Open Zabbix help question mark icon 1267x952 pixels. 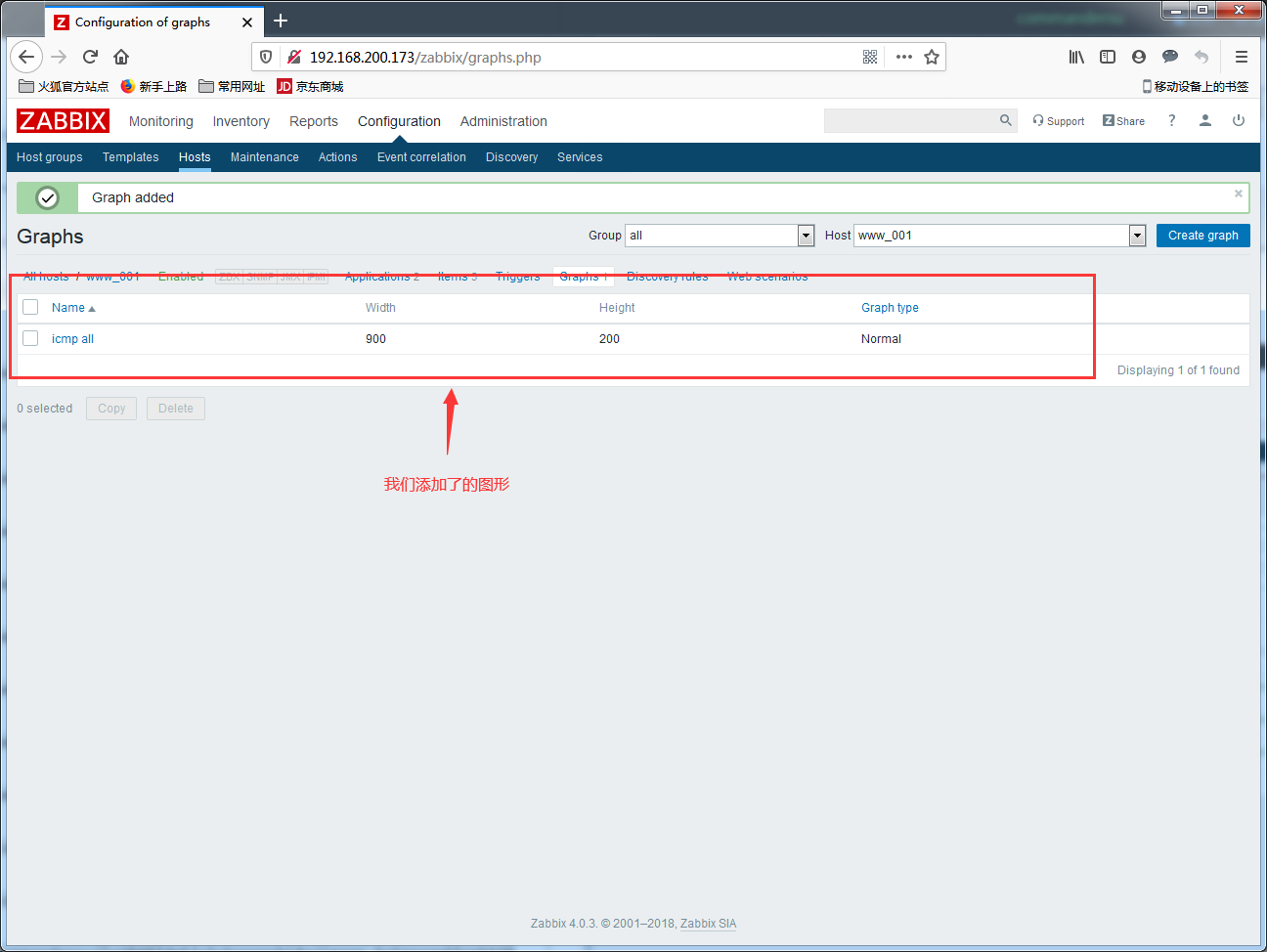point(1171,120)
